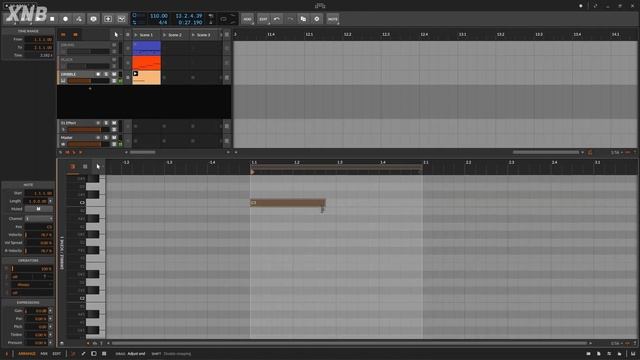Viewport: 640px width, 360px height.
Task: Click the EDIT button in the top toolbar
Action: tap(263, 19)
